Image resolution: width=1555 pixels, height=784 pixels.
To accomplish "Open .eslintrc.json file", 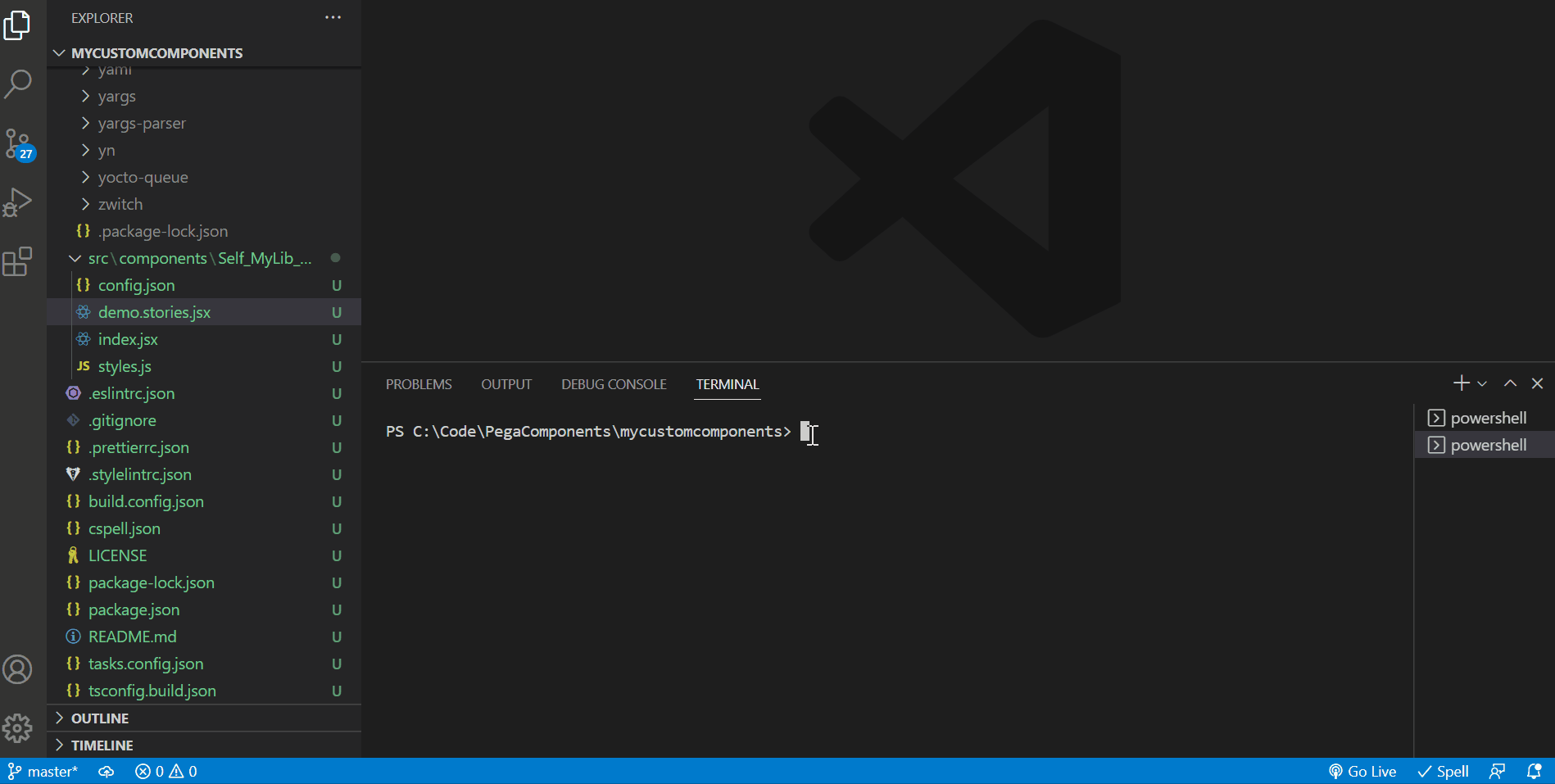I will pos(204,394).
